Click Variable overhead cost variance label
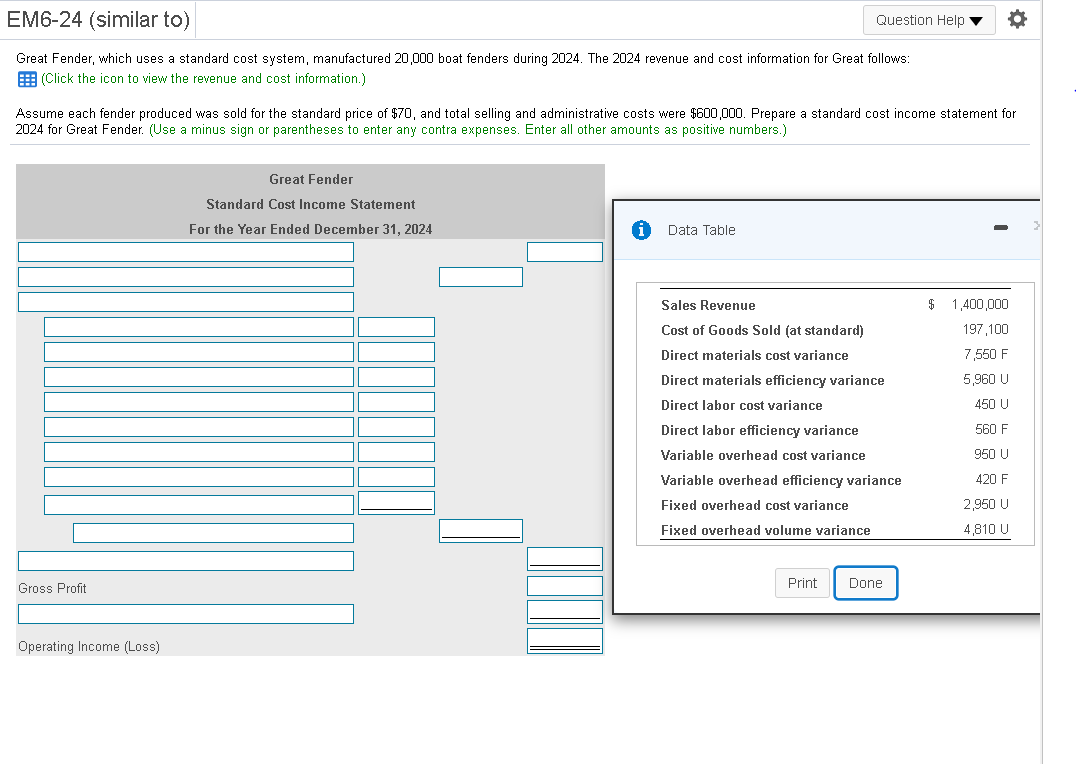 point(763,456)
